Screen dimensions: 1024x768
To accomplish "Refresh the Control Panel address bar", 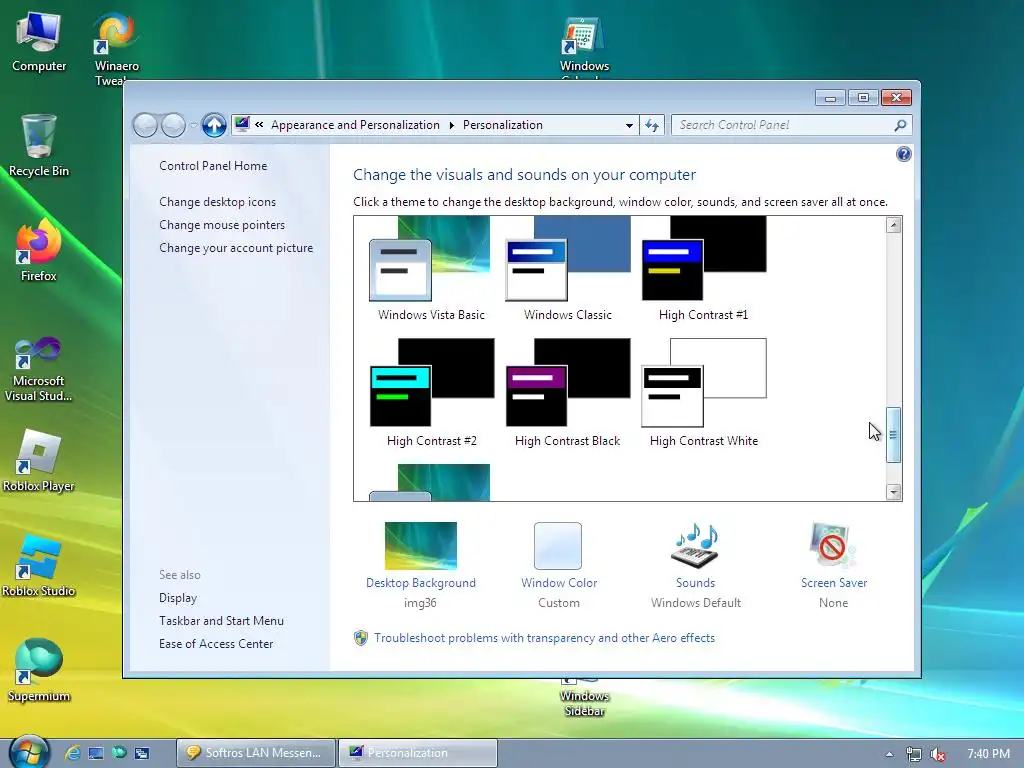I will pyautogui.click(x=652, y=125).
